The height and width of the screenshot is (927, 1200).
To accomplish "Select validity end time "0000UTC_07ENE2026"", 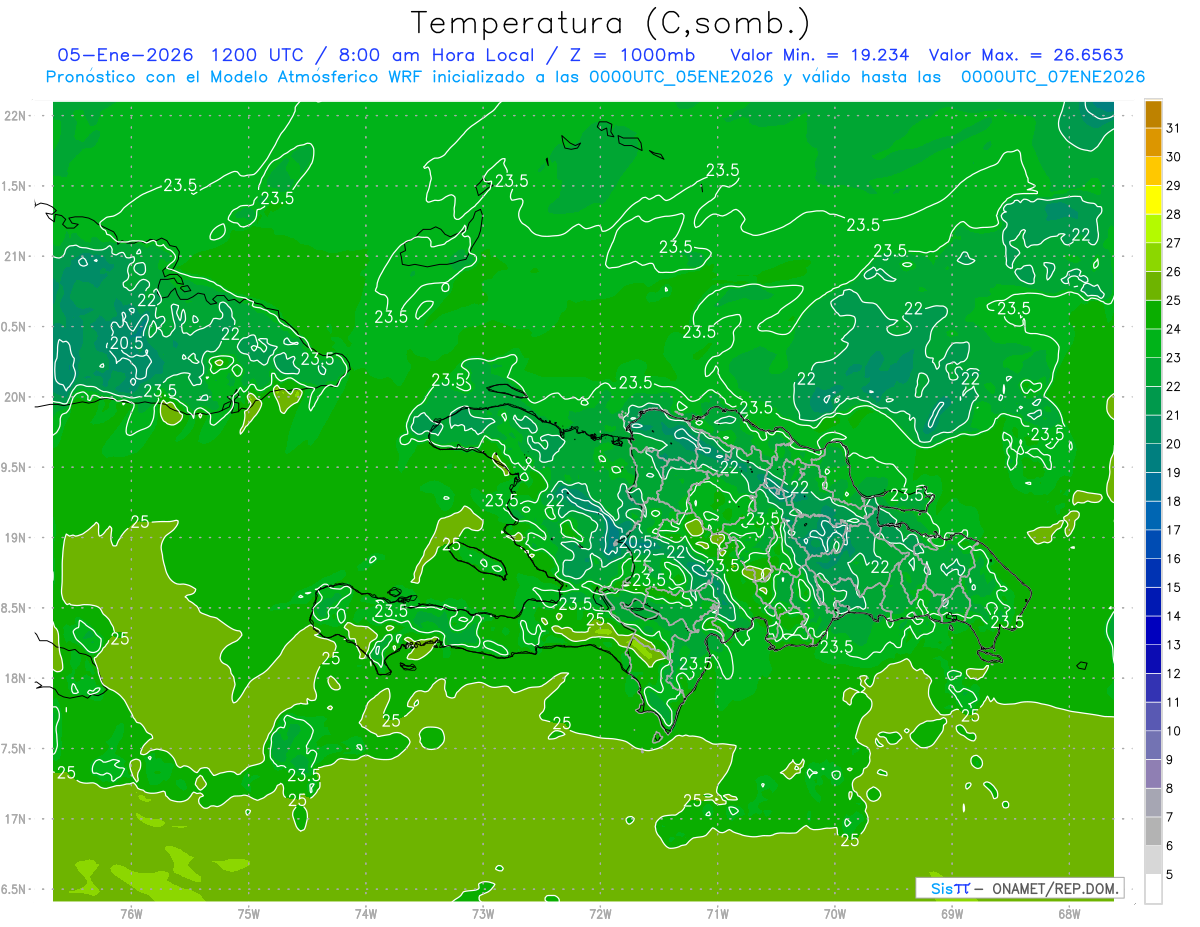I will (1053, 76).
